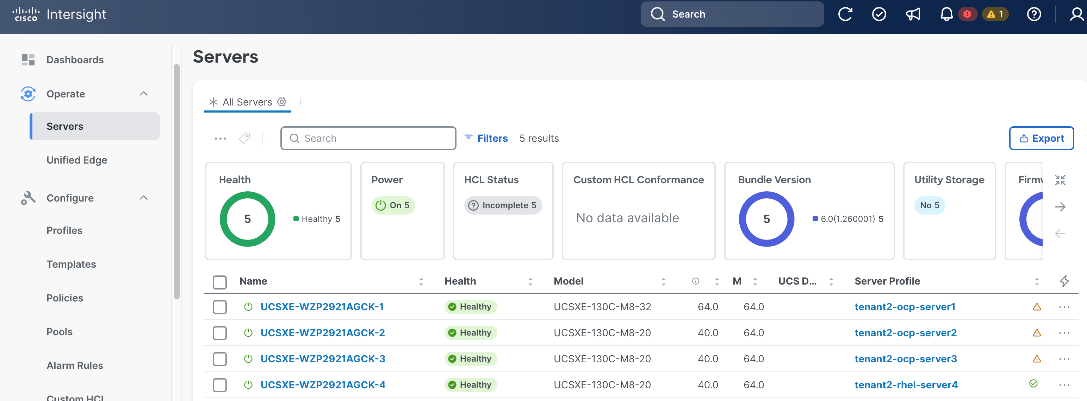
Task: Open profile link tenant2-rhel-server4
Action: tap(906, 384)
